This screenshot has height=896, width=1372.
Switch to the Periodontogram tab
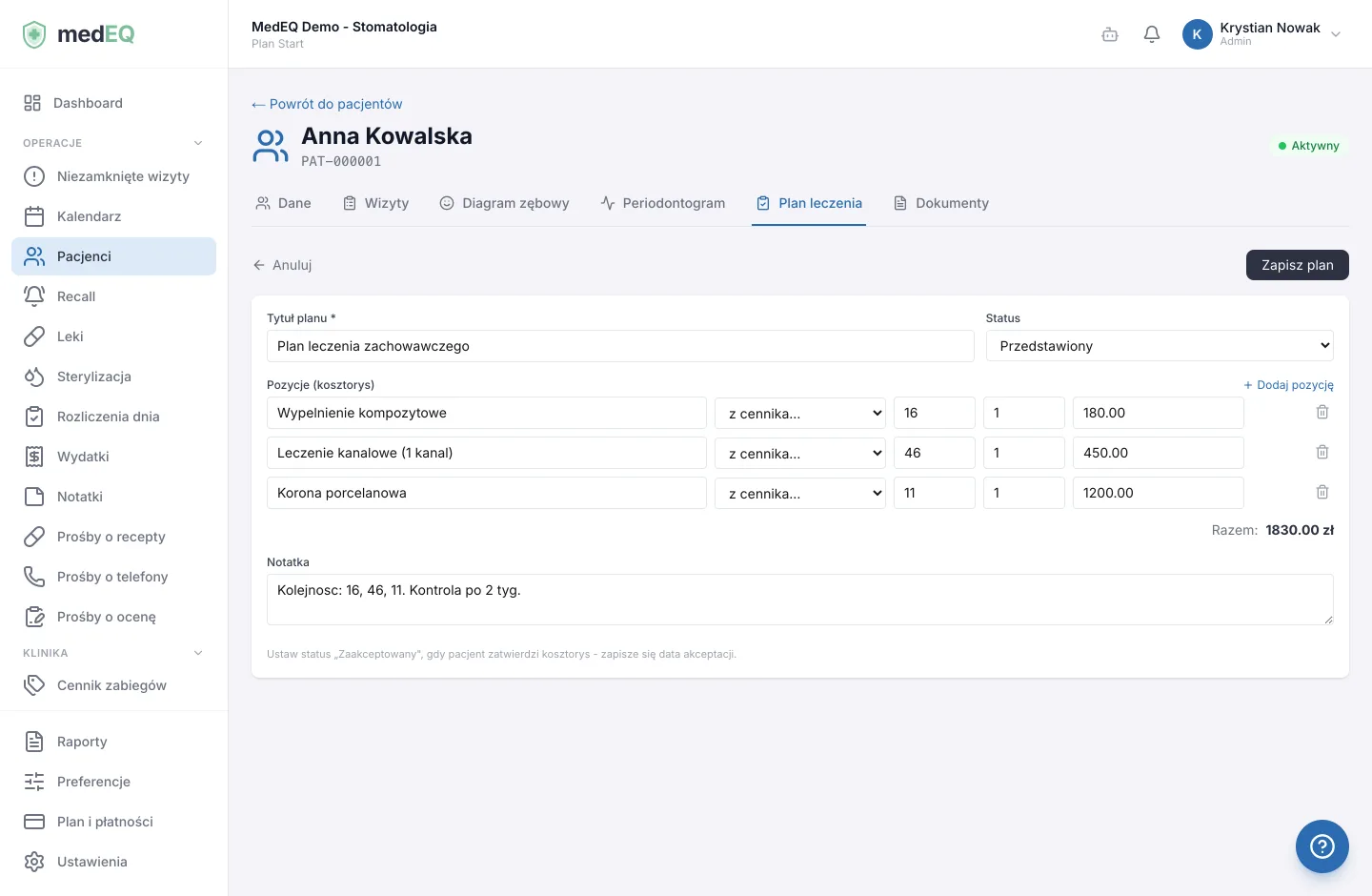[x=663, y=203]
